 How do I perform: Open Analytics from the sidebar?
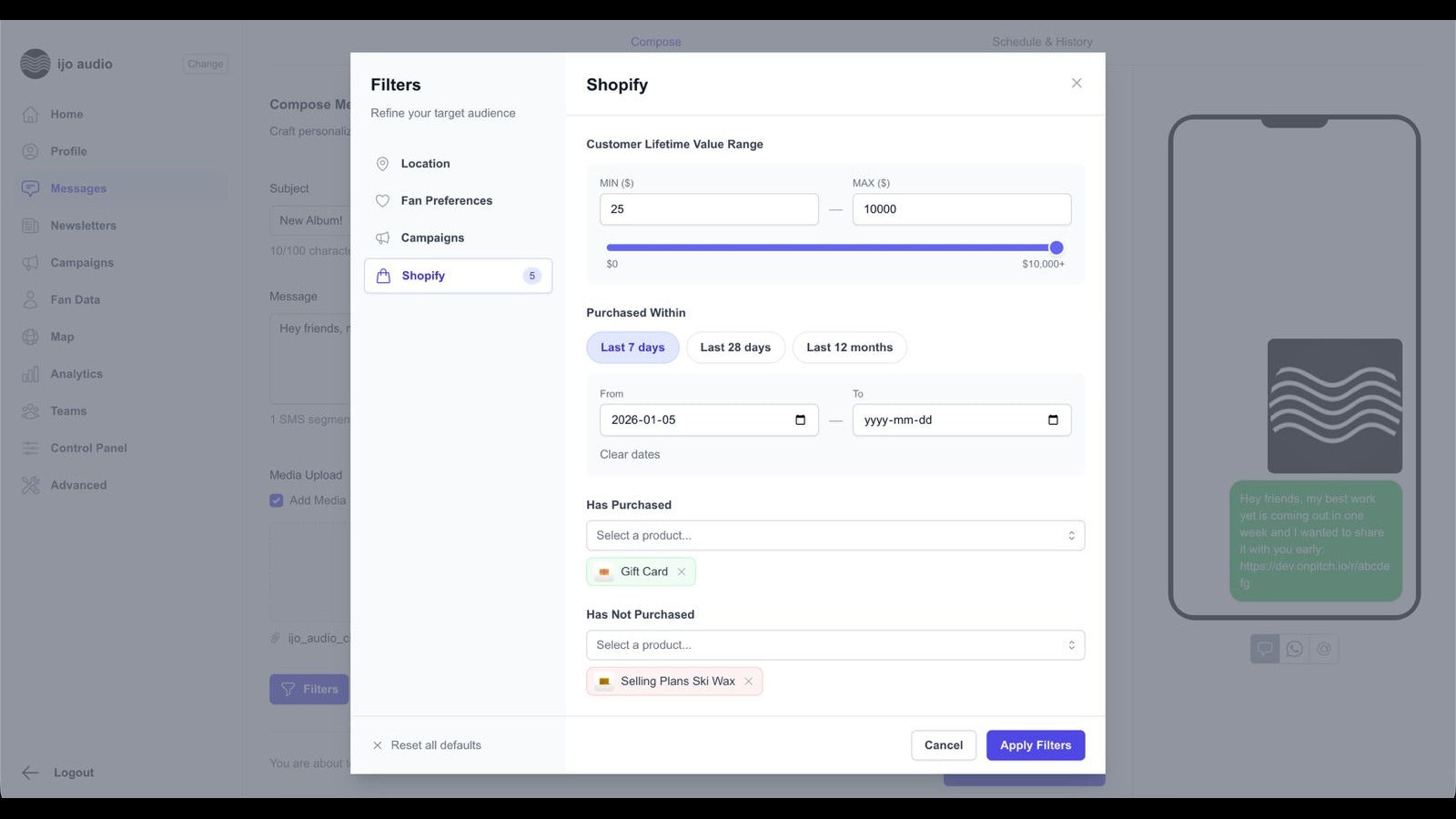[76, 373]
